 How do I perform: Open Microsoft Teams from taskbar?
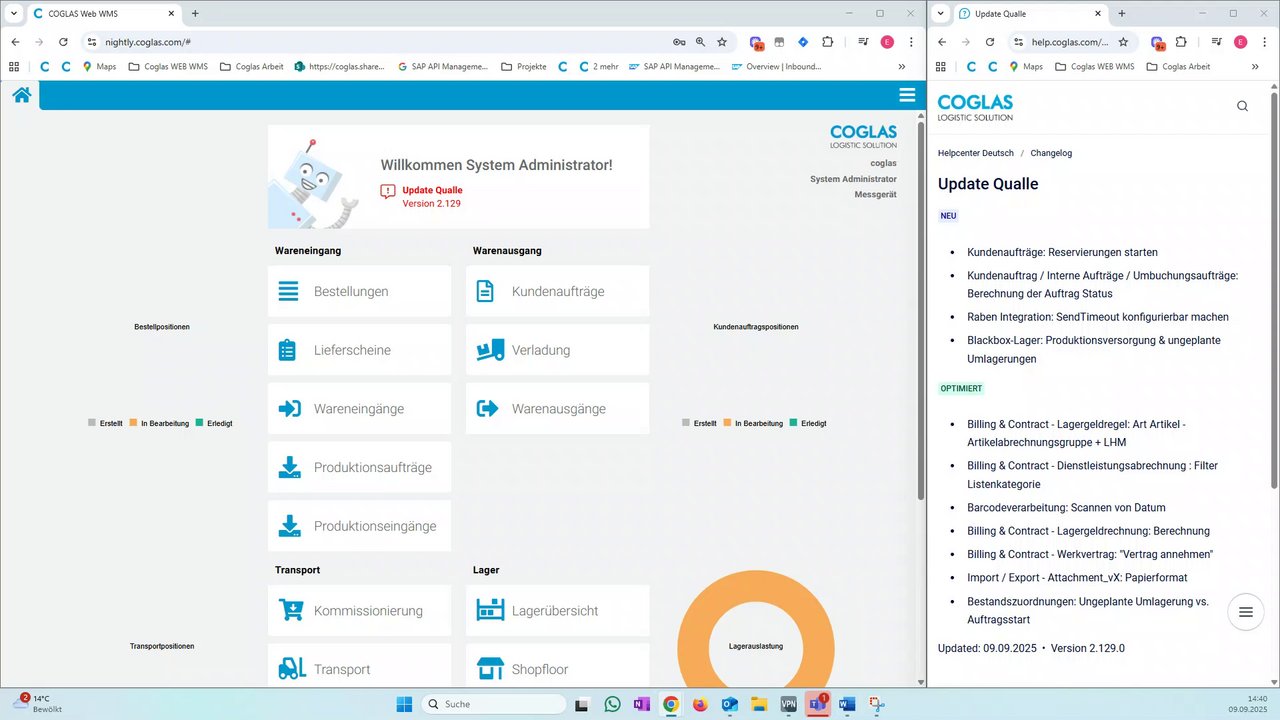point(818,704)
